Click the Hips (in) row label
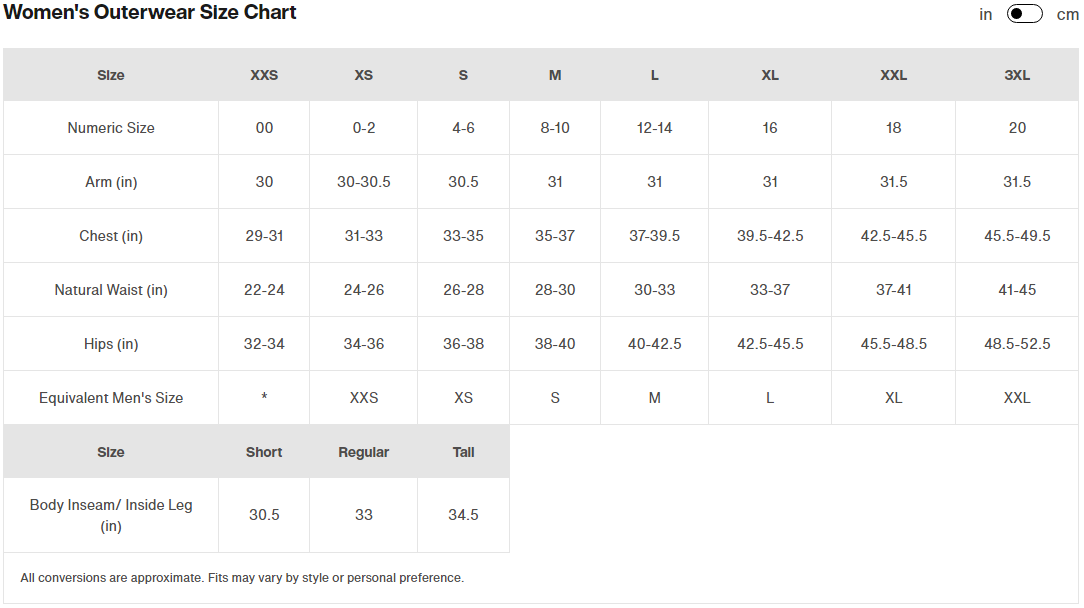 pos(111,344)
